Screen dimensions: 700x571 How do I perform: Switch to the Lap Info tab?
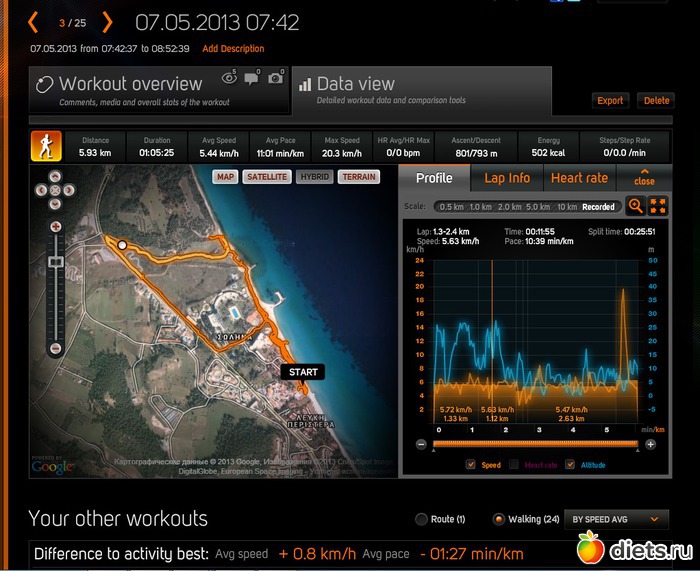point(507,178)
